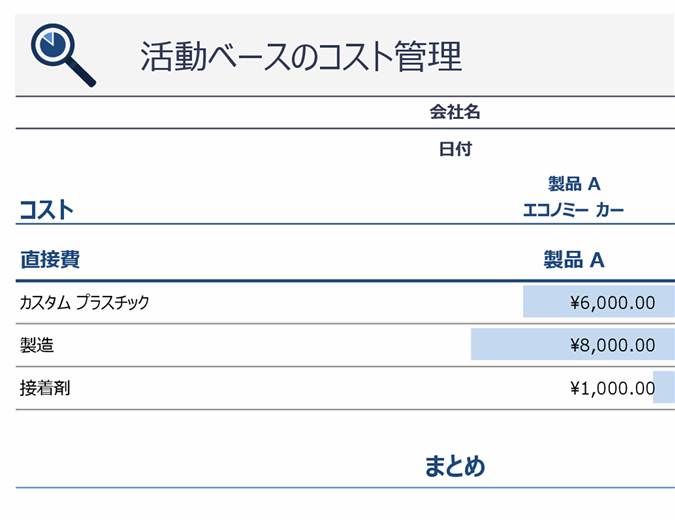Click the 直接費 header cell

(50, 260)
